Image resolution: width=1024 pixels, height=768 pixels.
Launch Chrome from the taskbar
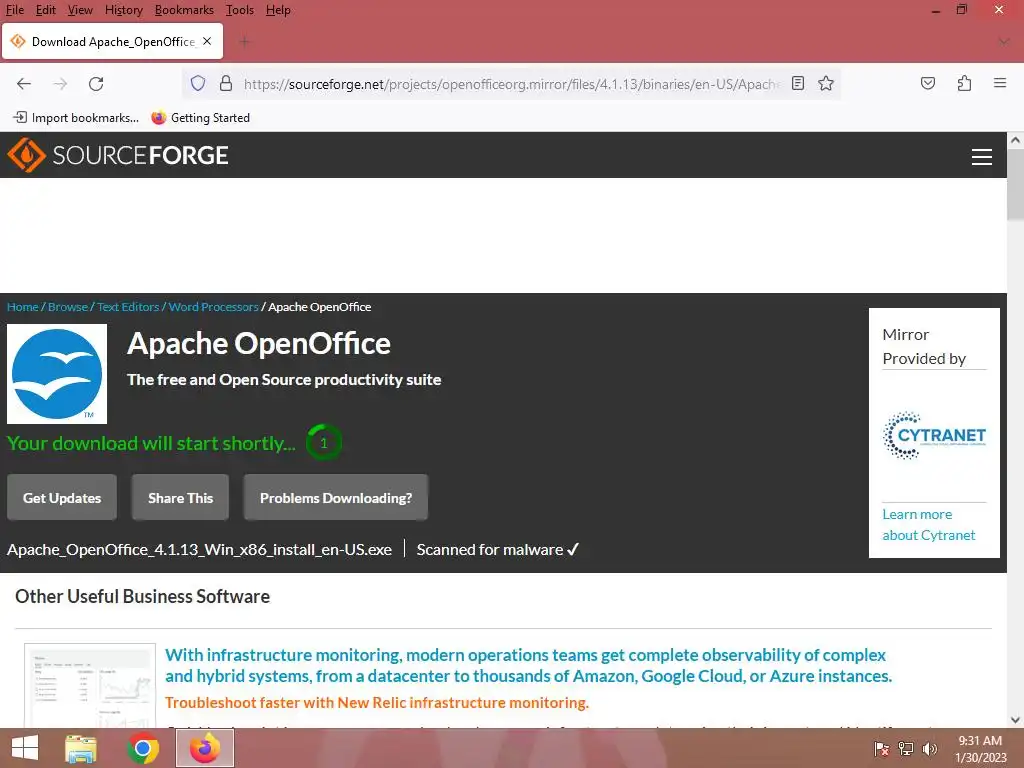point(143,748)
